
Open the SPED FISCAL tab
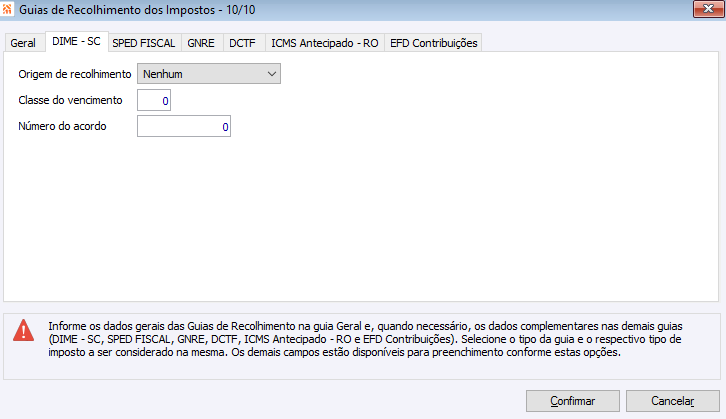click(x=144, y=44)
